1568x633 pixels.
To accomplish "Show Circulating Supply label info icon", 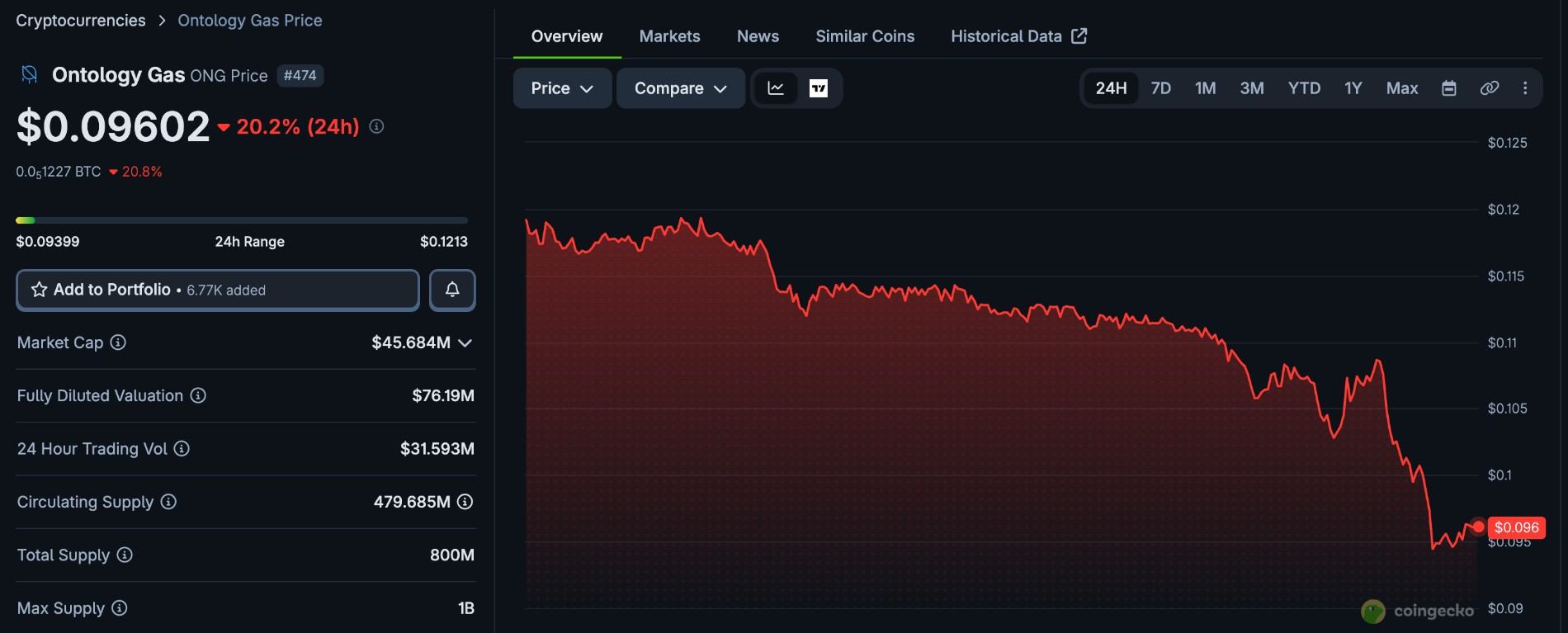I will [x=168, y=502].
